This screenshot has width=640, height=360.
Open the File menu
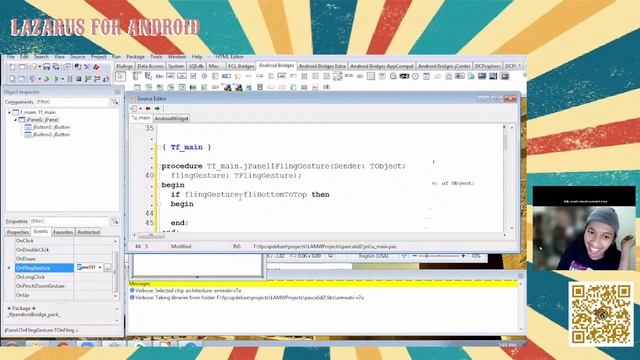[x=11, y=57]
